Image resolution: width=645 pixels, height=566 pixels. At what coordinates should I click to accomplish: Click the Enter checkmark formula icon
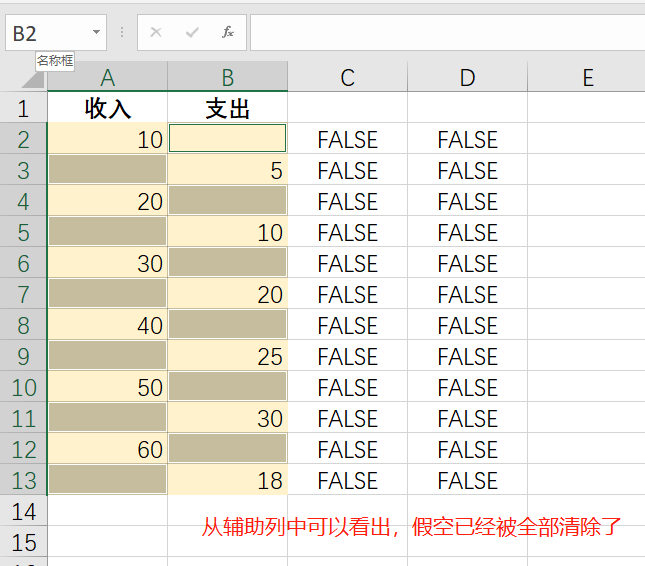192,32
